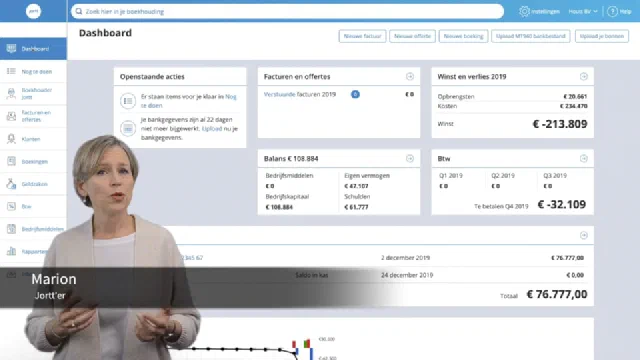This screenshot has width=640, height=360.
Task: Click the search magnifier icon
Action: click(79, 11)
